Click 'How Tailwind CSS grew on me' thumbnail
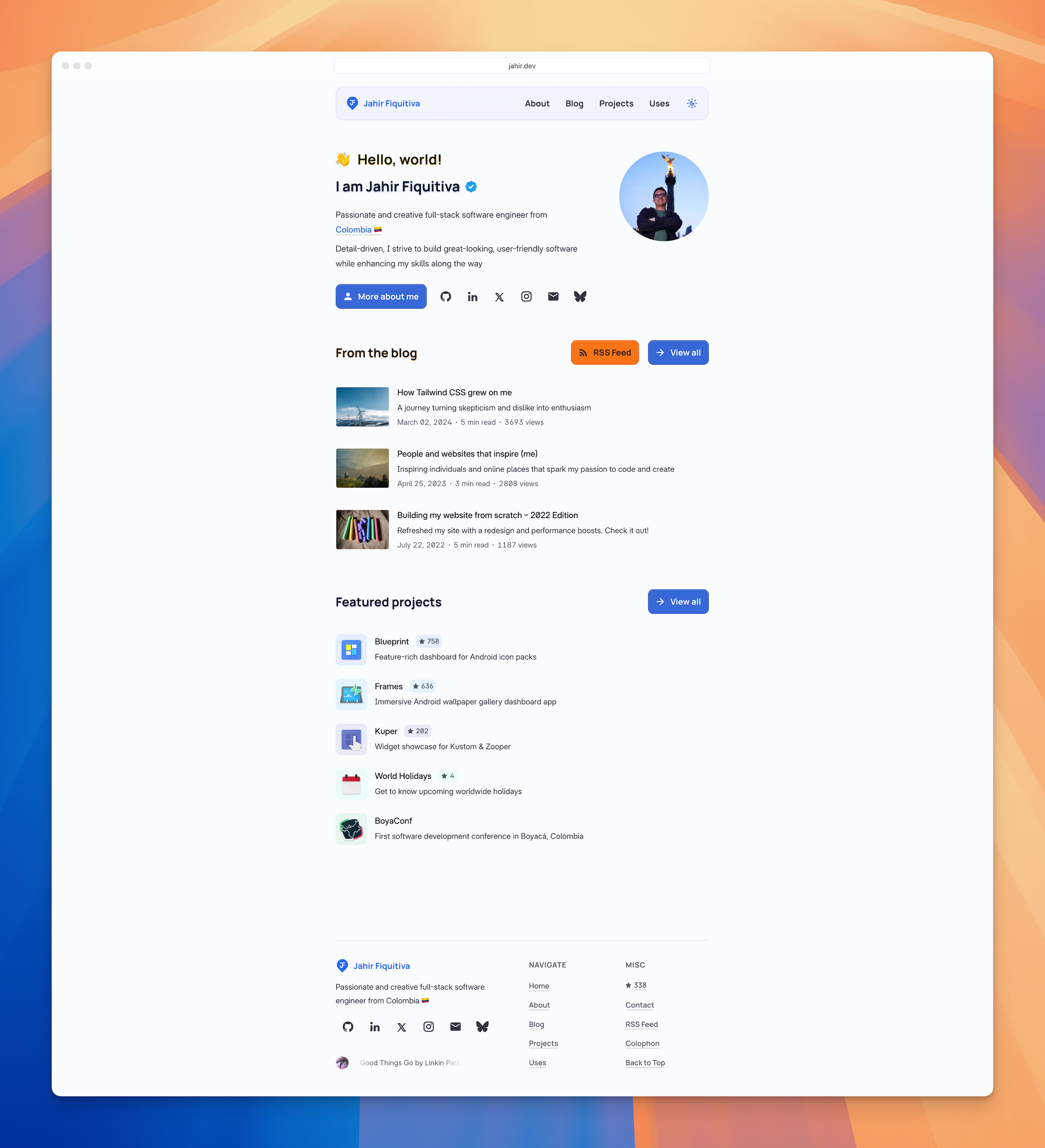The height and width of the screenshot is (1148, 1045). (363, 406)
